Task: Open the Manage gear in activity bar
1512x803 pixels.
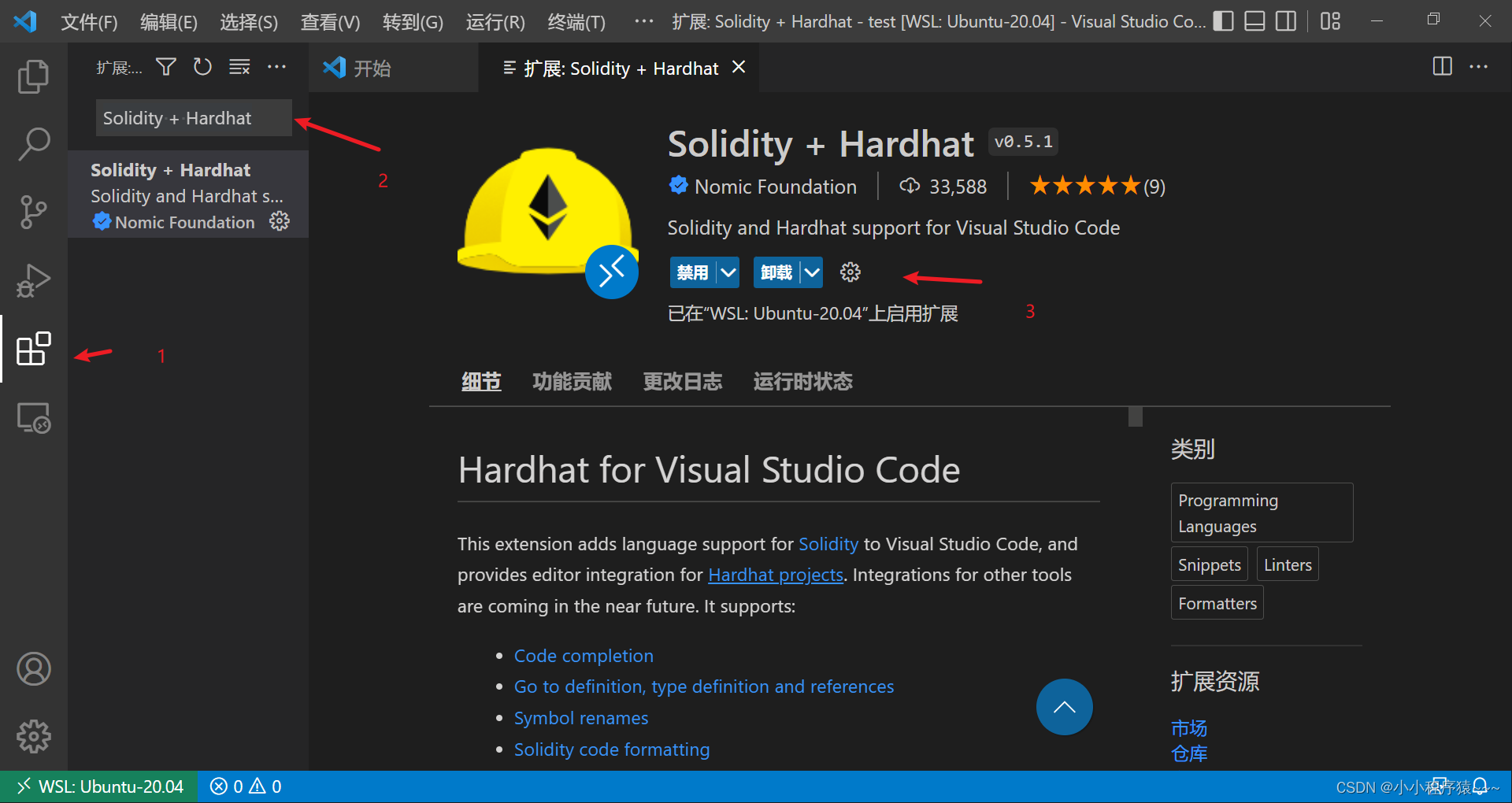Action: (33, 737)
